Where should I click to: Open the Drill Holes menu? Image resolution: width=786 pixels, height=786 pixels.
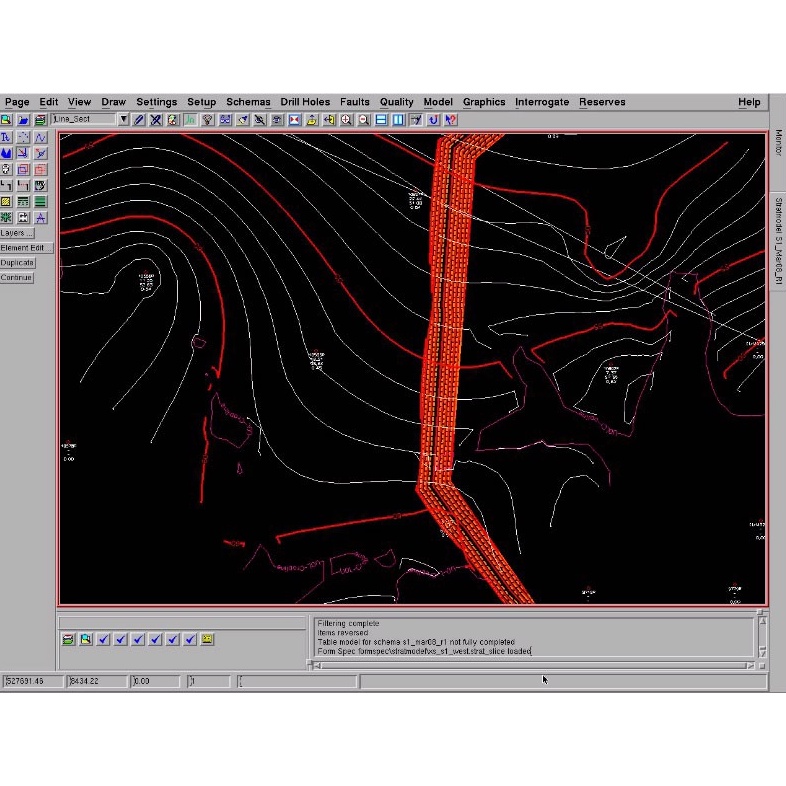[x=305, y=102]
